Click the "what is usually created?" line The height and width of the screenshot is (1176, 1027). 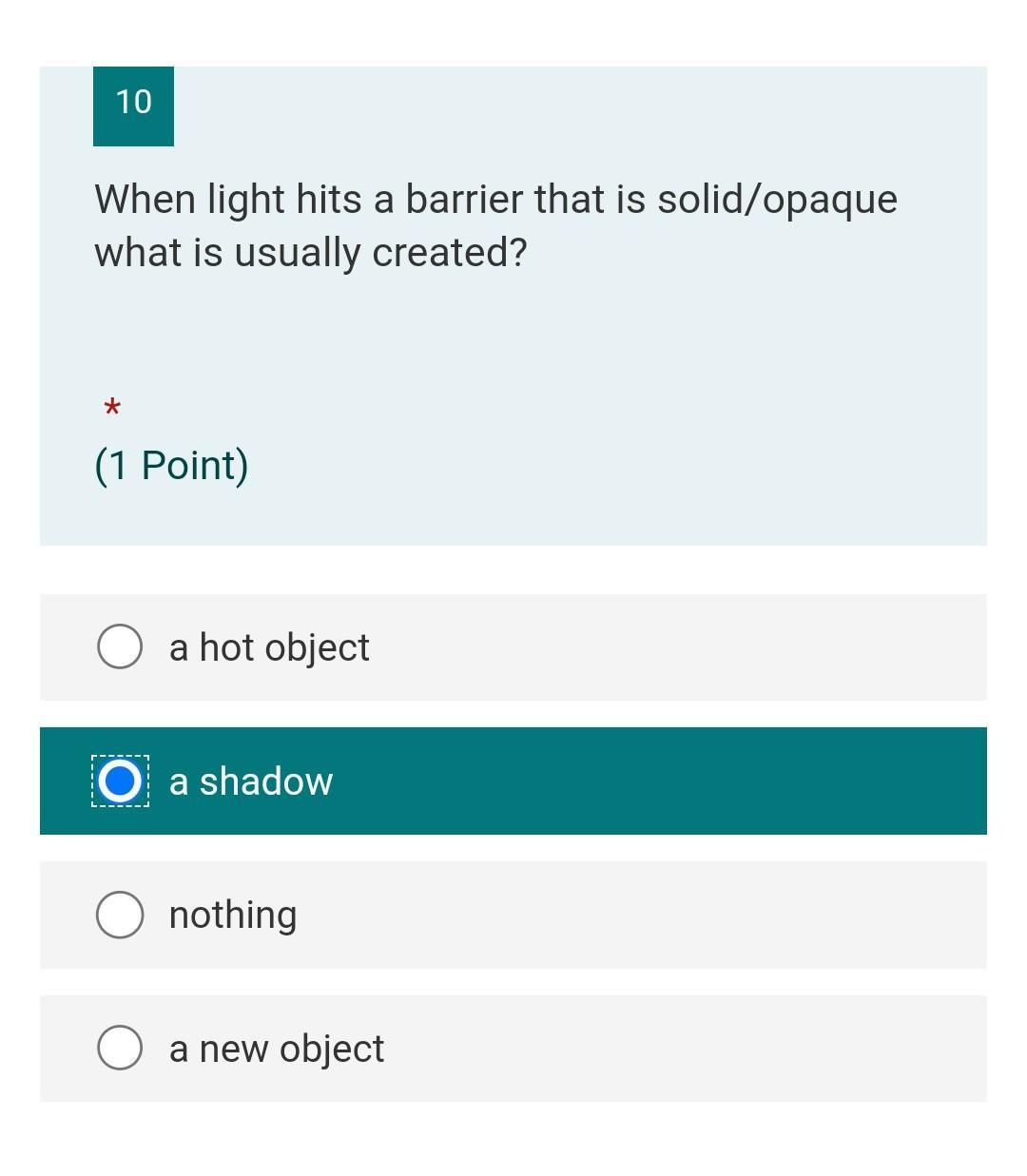[x=311, y=253]
